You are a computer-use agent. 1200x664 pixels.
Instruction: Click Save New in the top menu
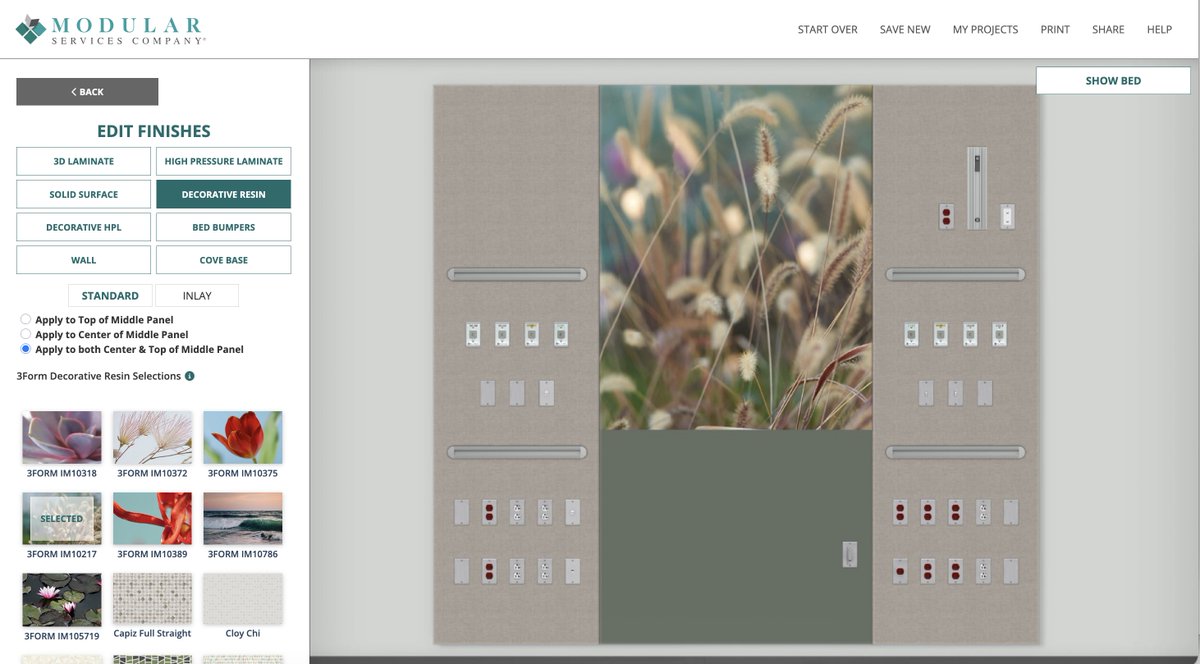[905, 30]
